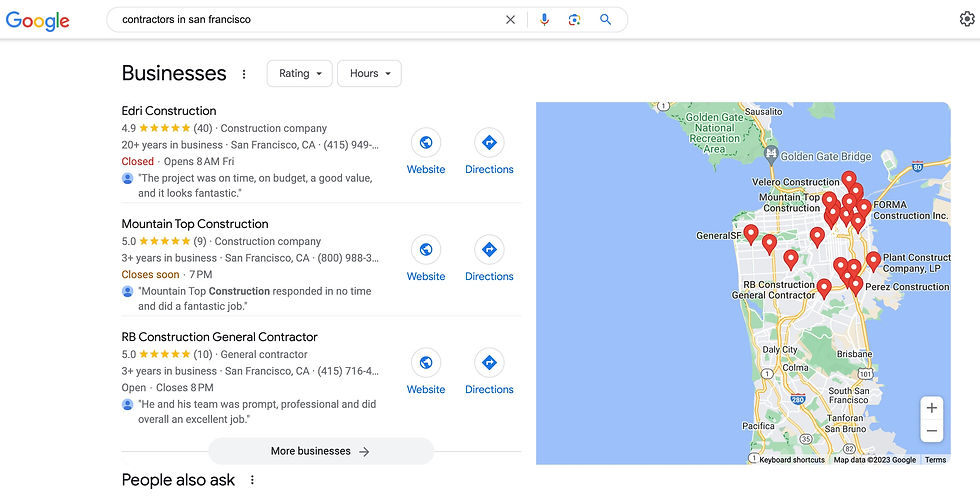
Task: Click review "The project was on time"
Action: (255, 186)
